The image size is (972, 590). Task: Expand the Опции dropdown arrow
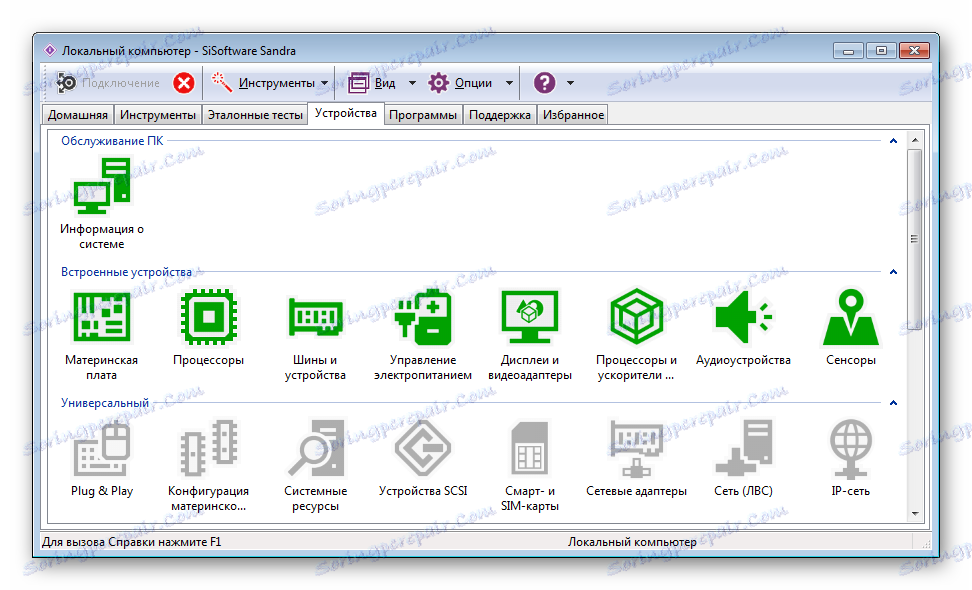pyautogui.click(x=508, y=83)
